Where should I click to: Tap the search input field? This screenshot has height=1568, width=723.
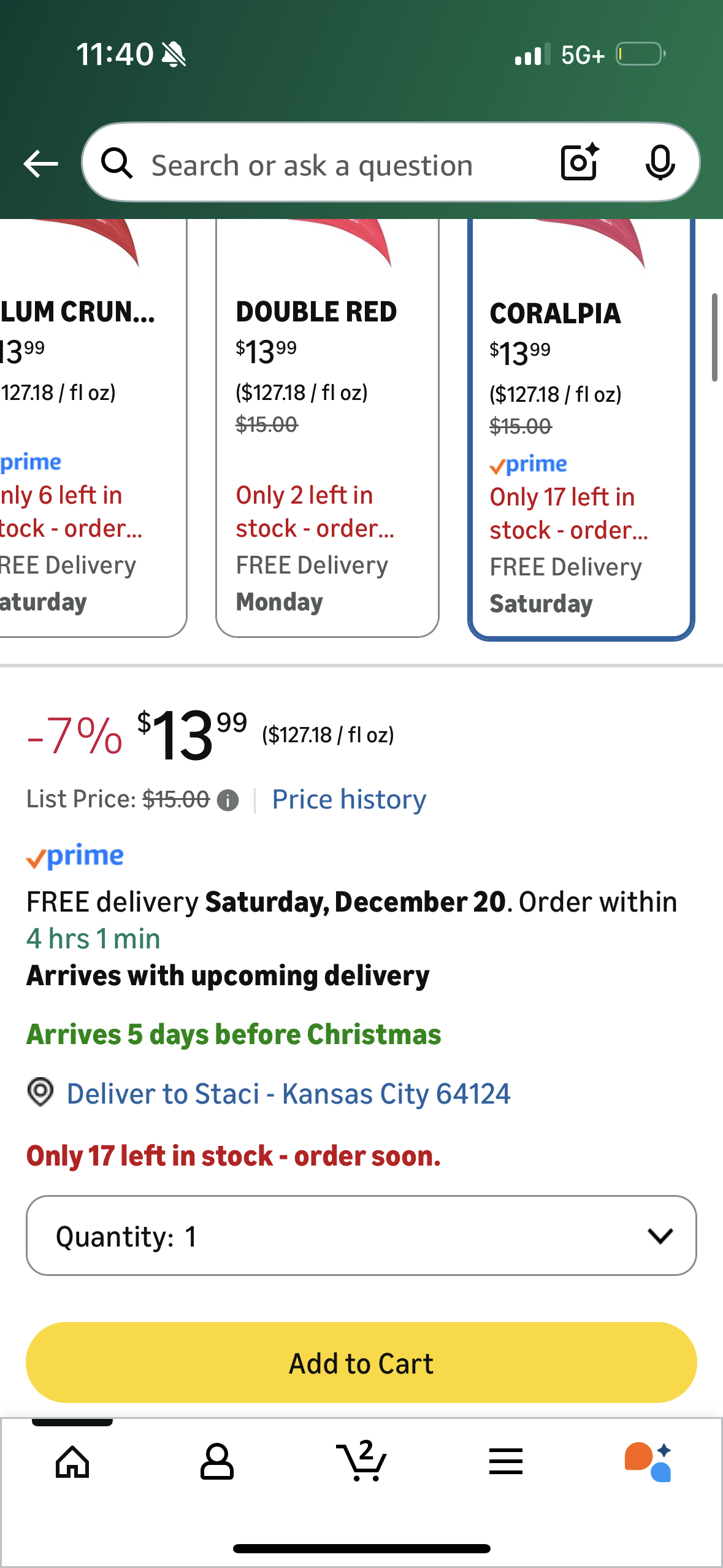(x=343, y=165)
